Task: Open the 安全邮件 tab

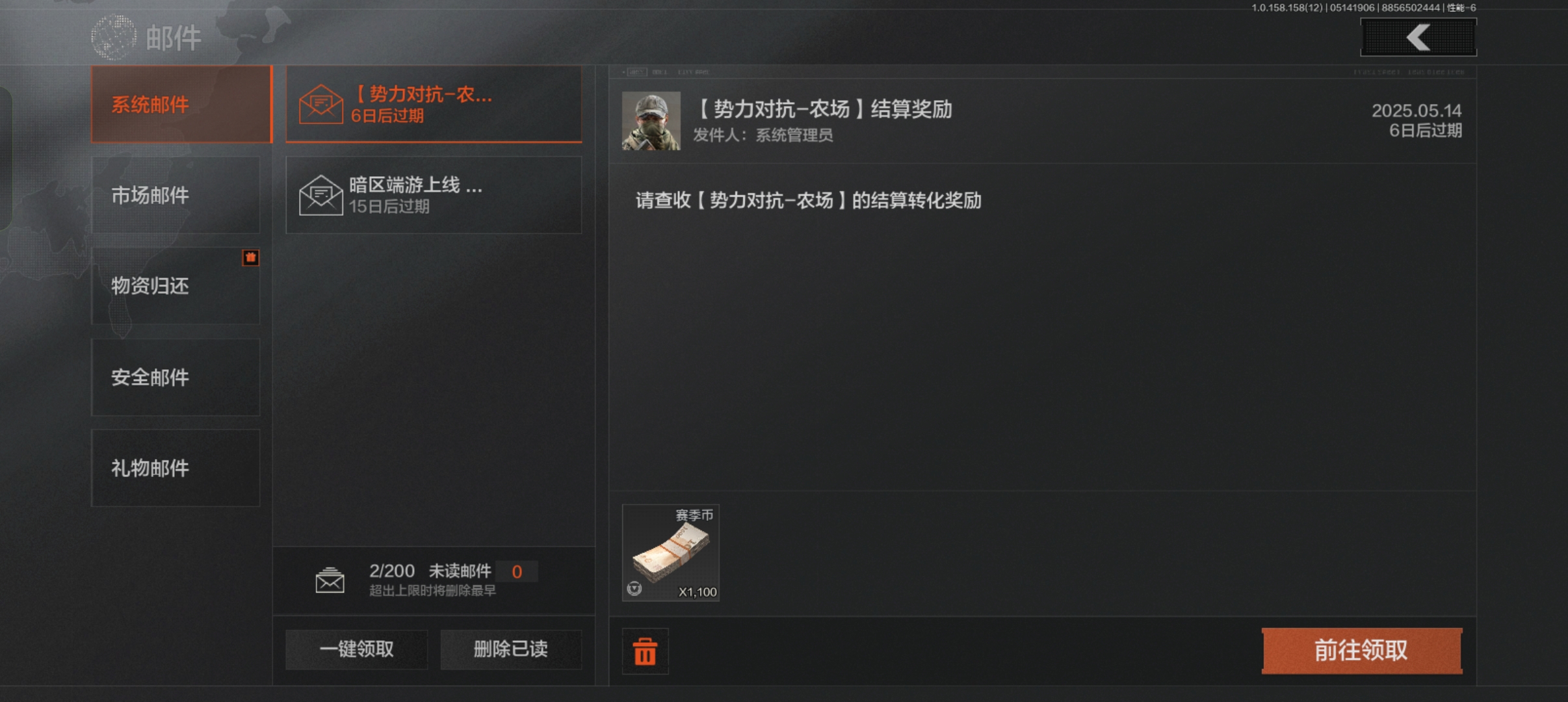Action: pos(176,377)
